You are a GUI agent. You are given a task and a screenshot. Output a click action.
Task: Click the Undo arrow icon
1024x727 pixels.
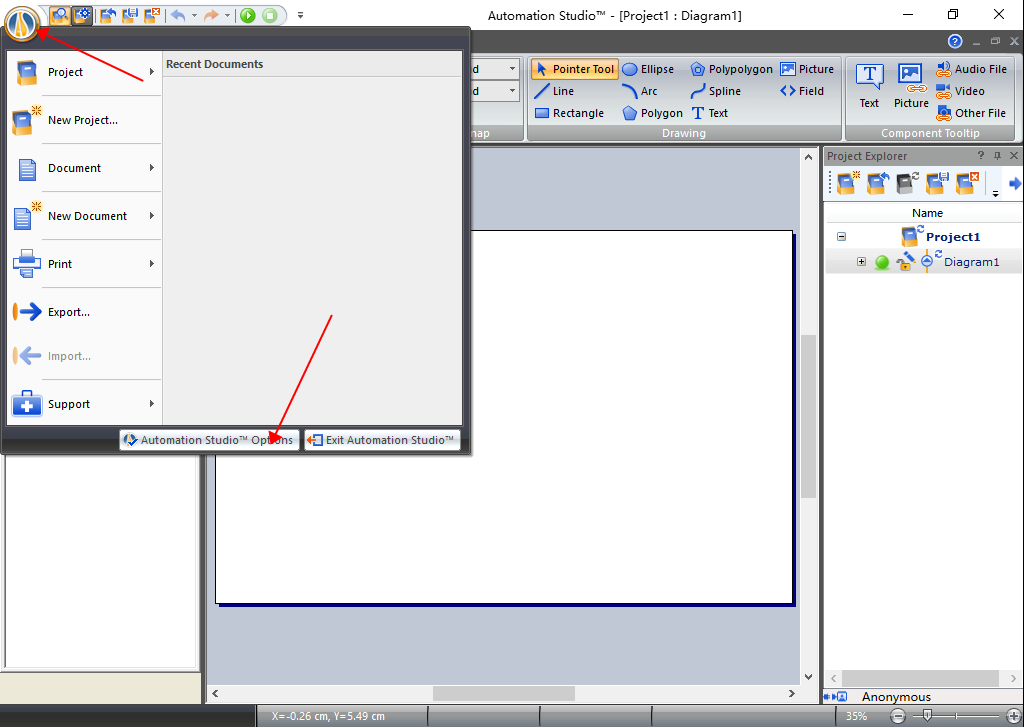(x=178, y=15)
